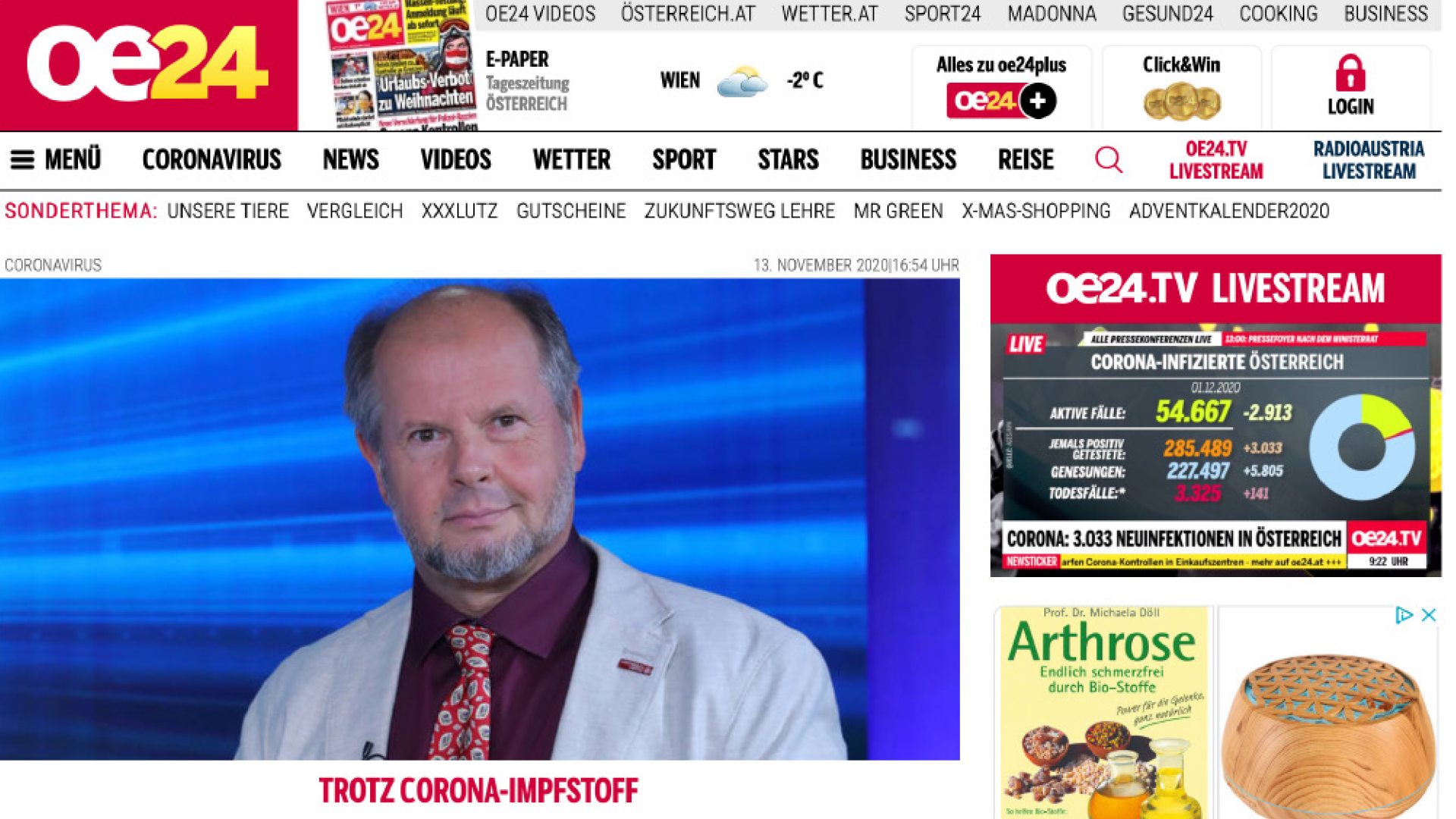Image resolution: width=1456 pixels, height=819 pixels.
Task: Click the Click&Win gold coins icon
Action: (x=1181, y=102)
